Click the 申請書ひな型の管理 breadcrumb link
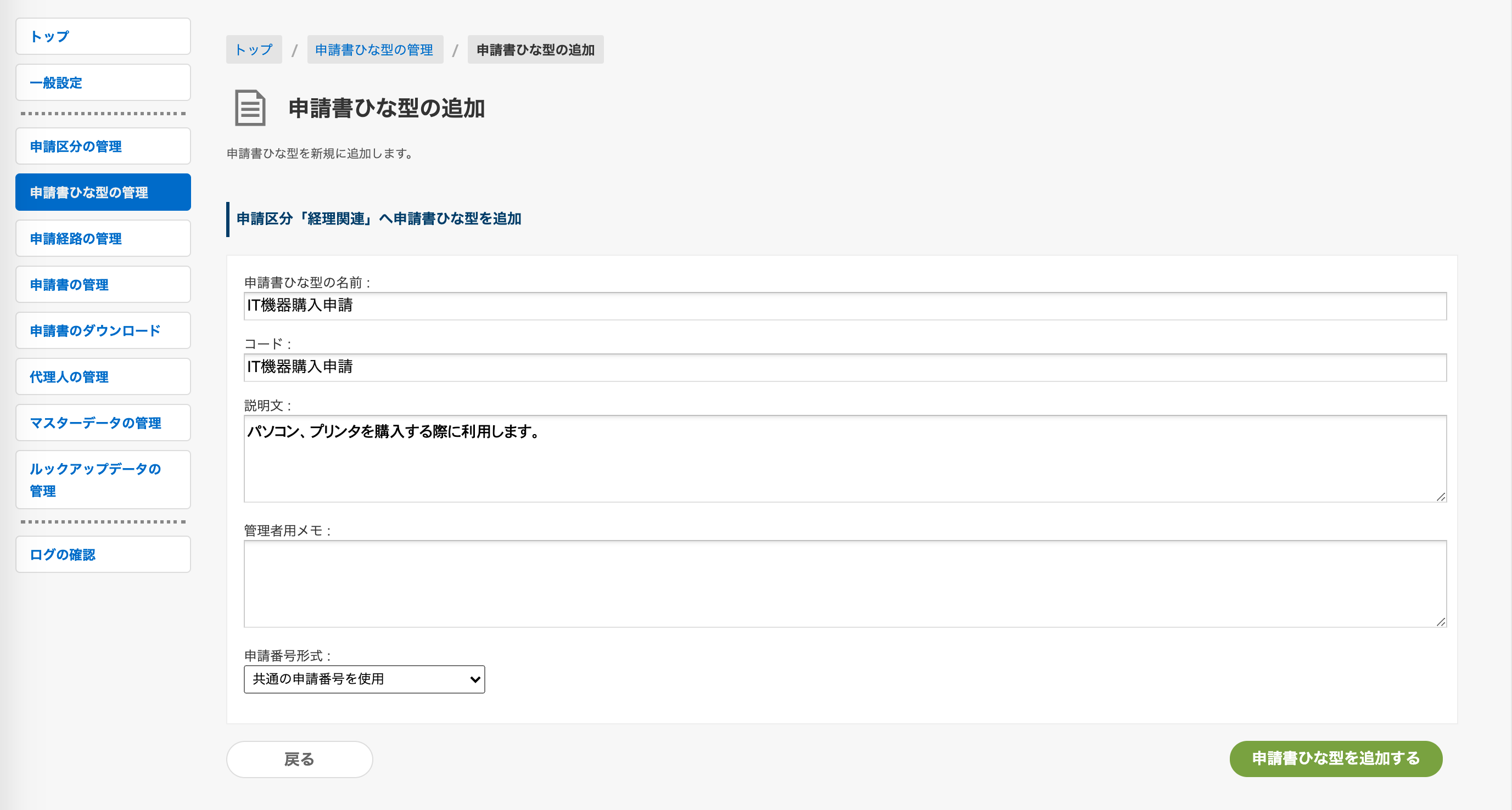This screenshot has width=1512, height=810. [x=374, y=50]
